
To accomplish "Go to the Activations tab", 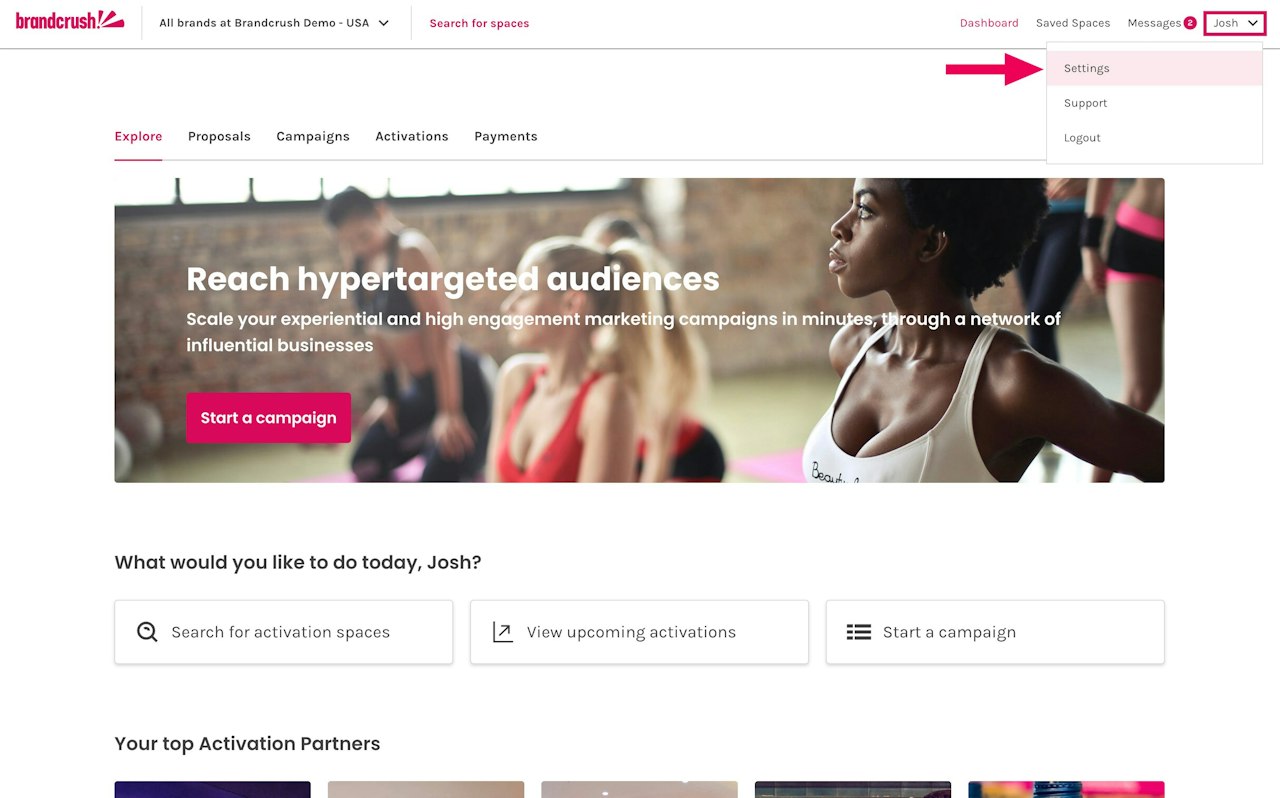I will tap(412, 136).
